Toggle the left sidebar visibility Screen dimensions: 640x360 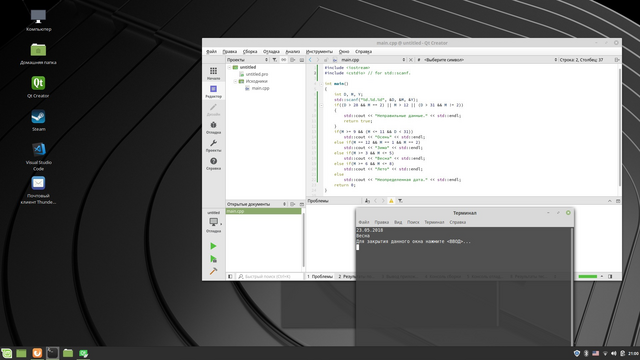pos(230,276)
